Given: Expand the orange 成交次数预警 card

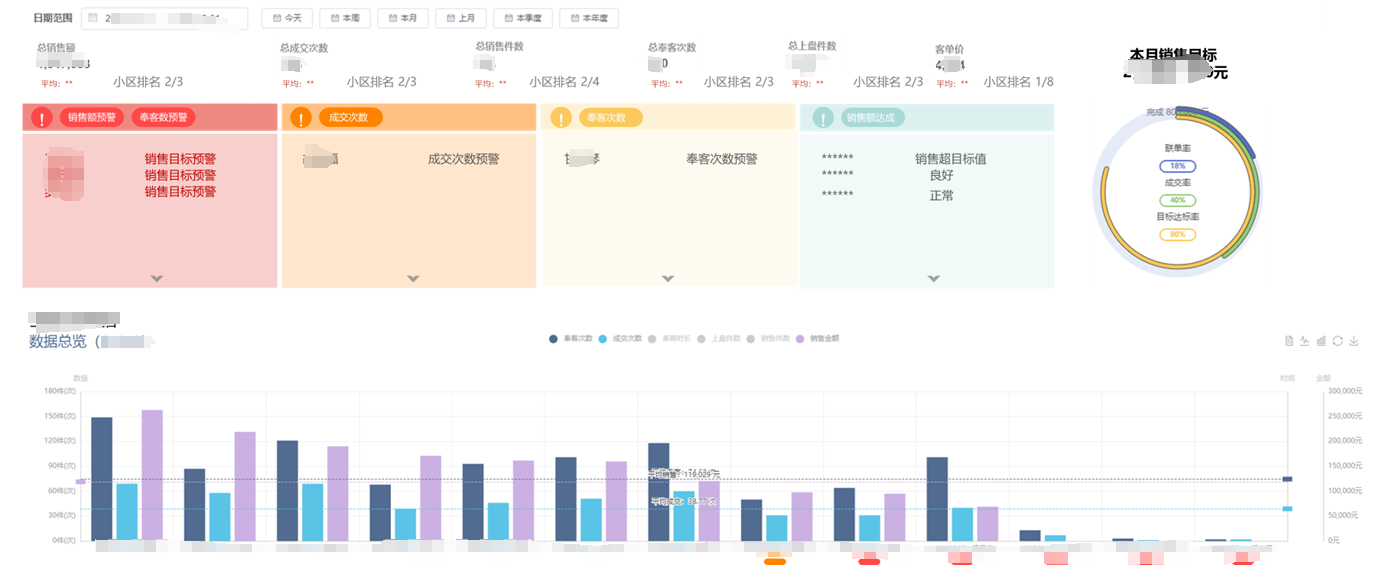Looking at the screenshot, I should [414, 279].
